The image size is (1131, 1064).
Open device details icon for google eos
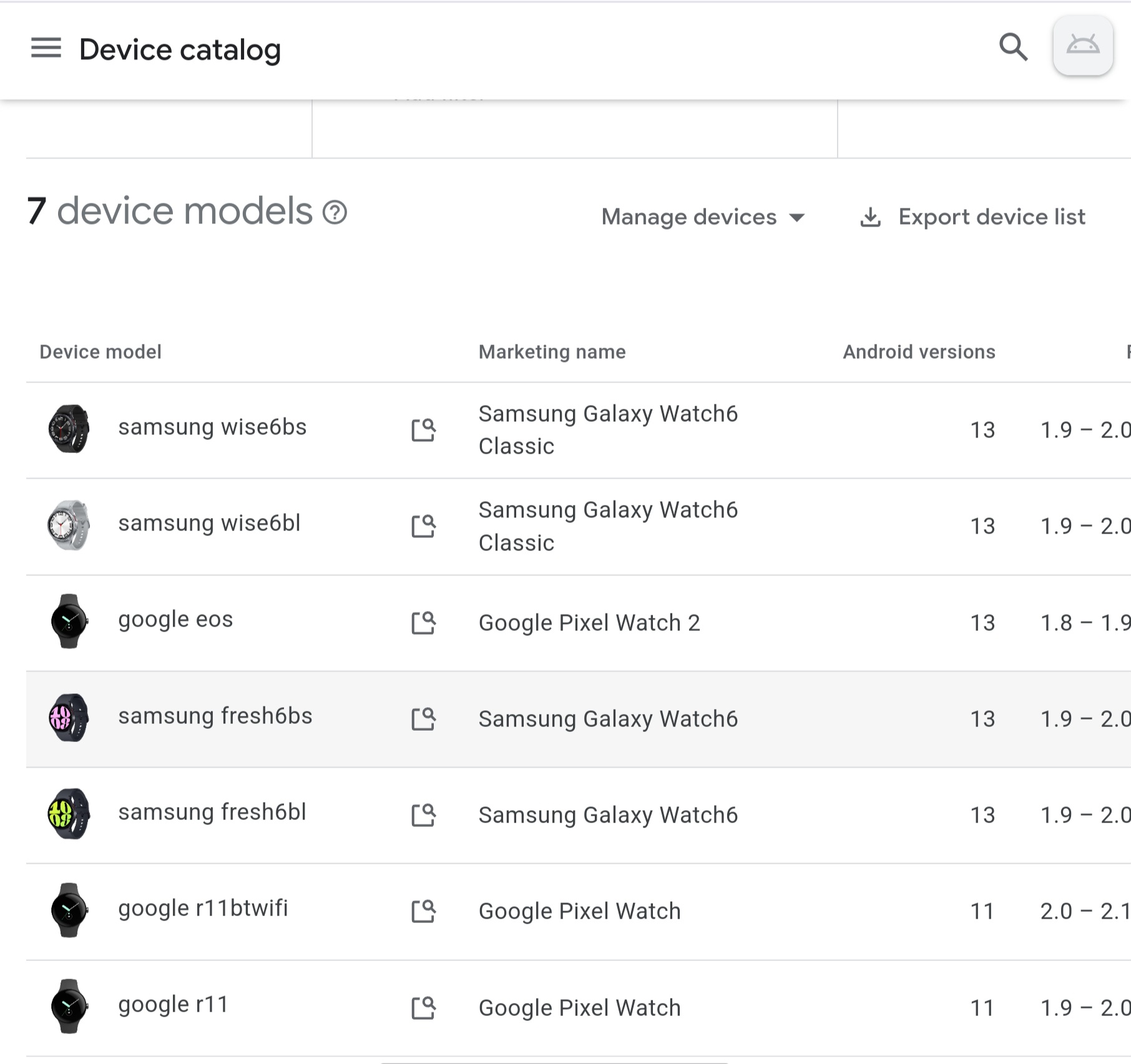(x=424, y=623)
